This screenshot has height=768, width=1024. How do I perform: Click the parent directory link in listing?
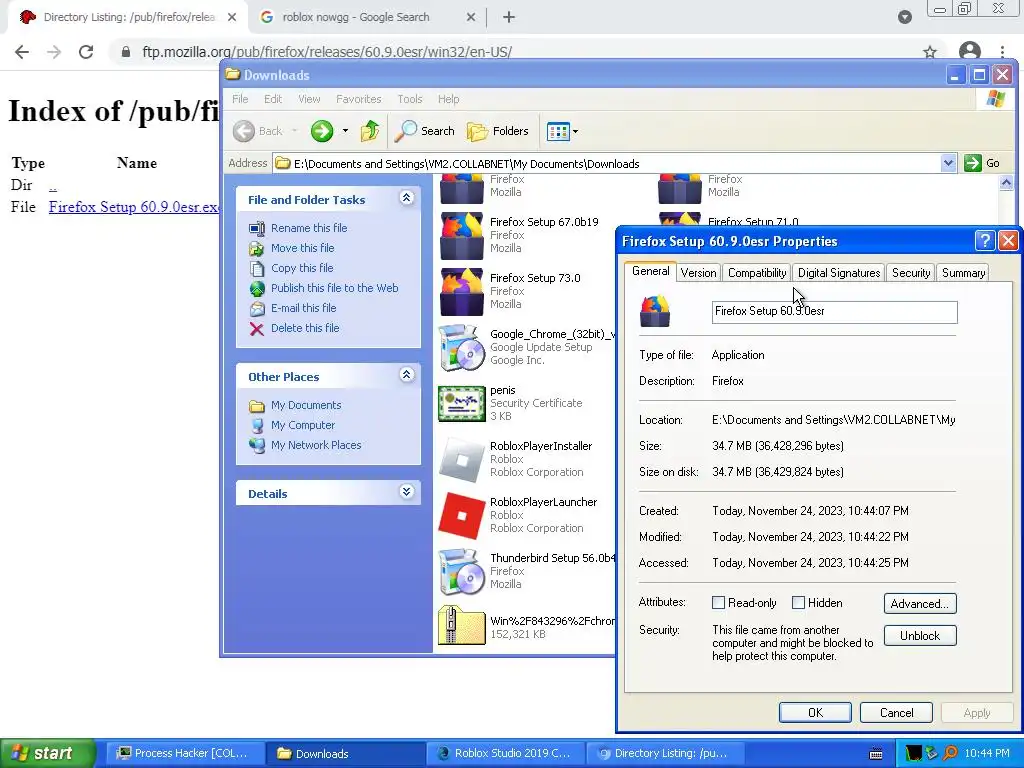pyautogui.click(x=53, y=185)
